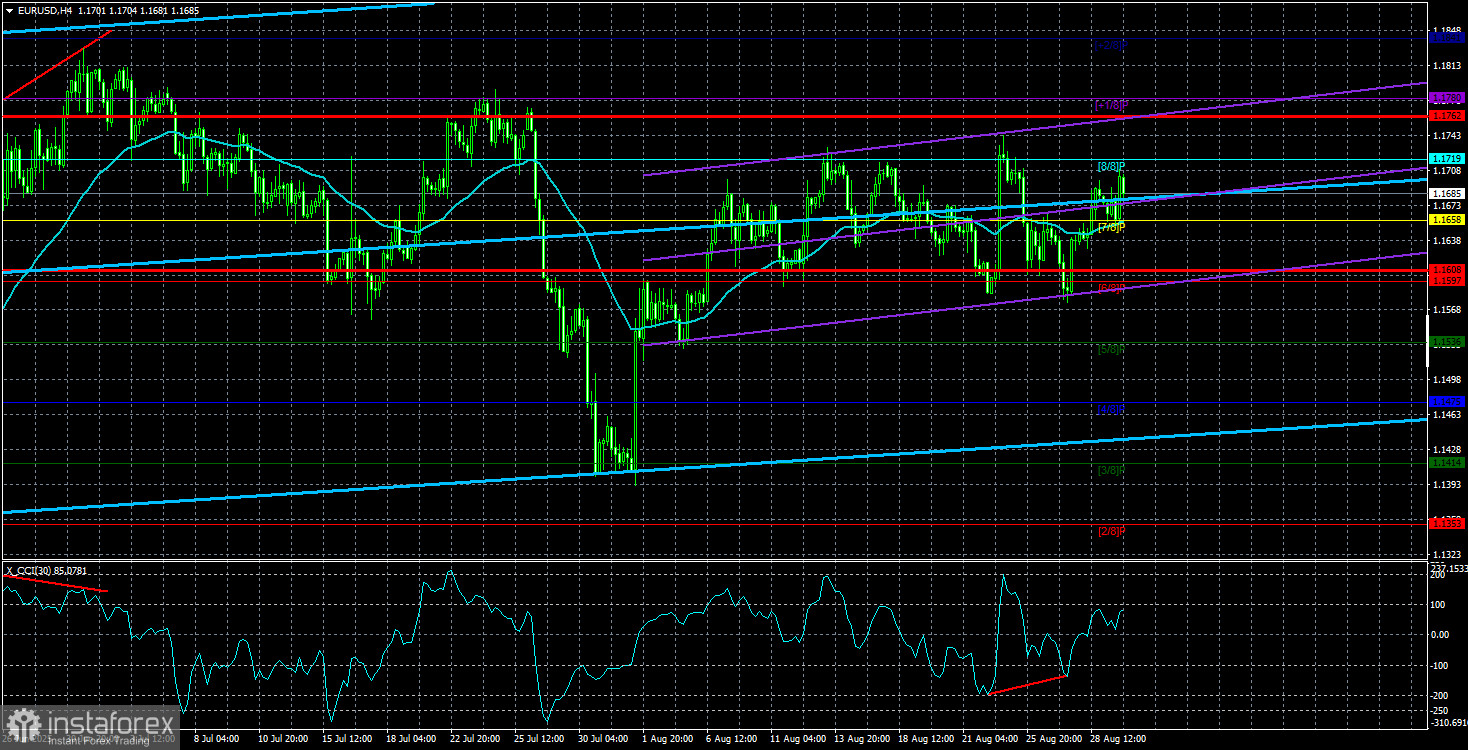The width and height of the screenshot is (1468, 750).
Task: Click the [8/8]P Murray level label
Action: click(x=1112, y=166)
